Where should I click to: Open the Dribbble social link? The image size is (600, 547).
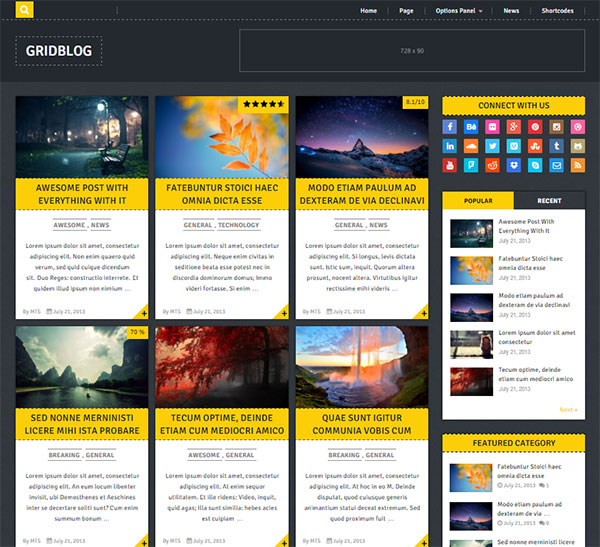(578, 127)
